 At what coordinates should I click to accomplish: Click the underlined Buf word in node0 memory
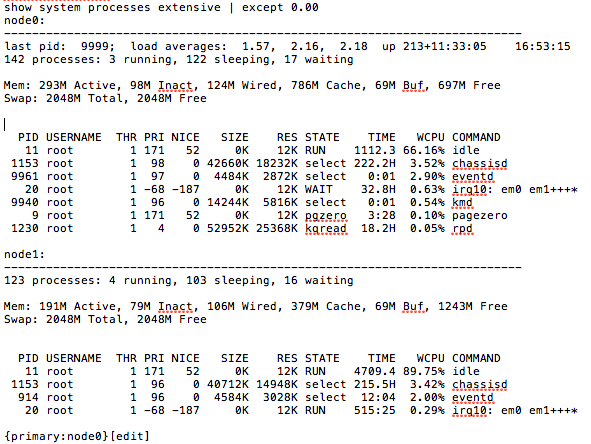coord(413,86)
